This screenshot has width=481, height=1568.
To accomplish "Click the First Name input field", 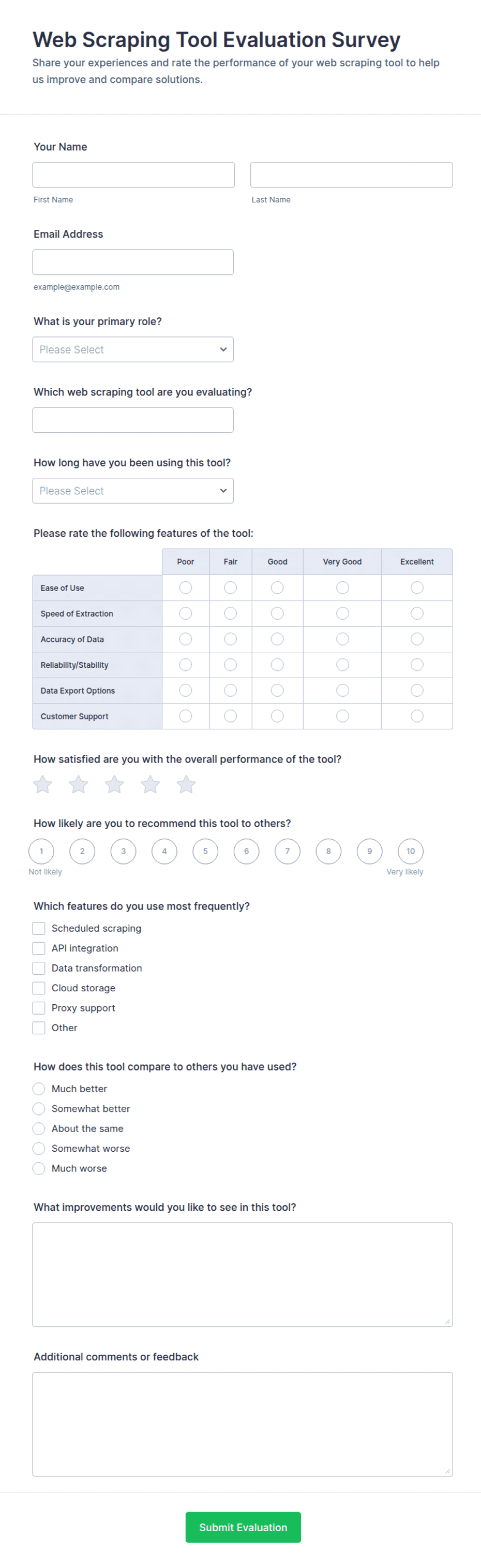I will pyautogui.click(x=134, y=174).
